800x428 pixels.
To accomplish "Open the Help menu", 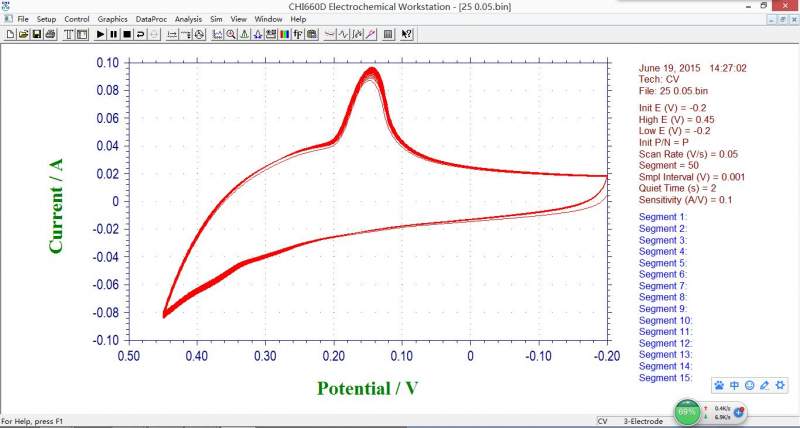I will point(298,19).
